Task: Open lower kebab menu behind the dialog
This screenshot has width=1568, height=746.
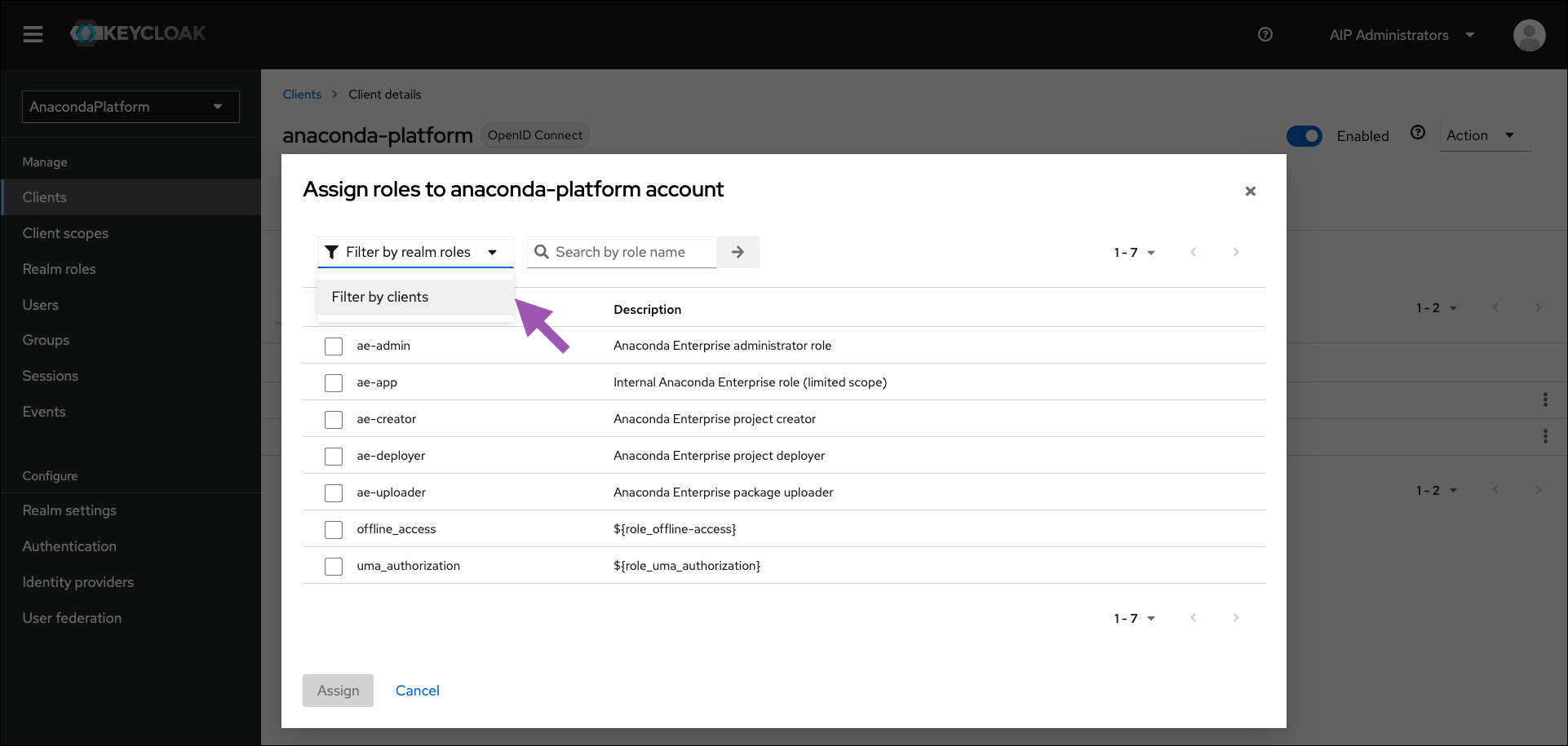Action: (1545, 436)
